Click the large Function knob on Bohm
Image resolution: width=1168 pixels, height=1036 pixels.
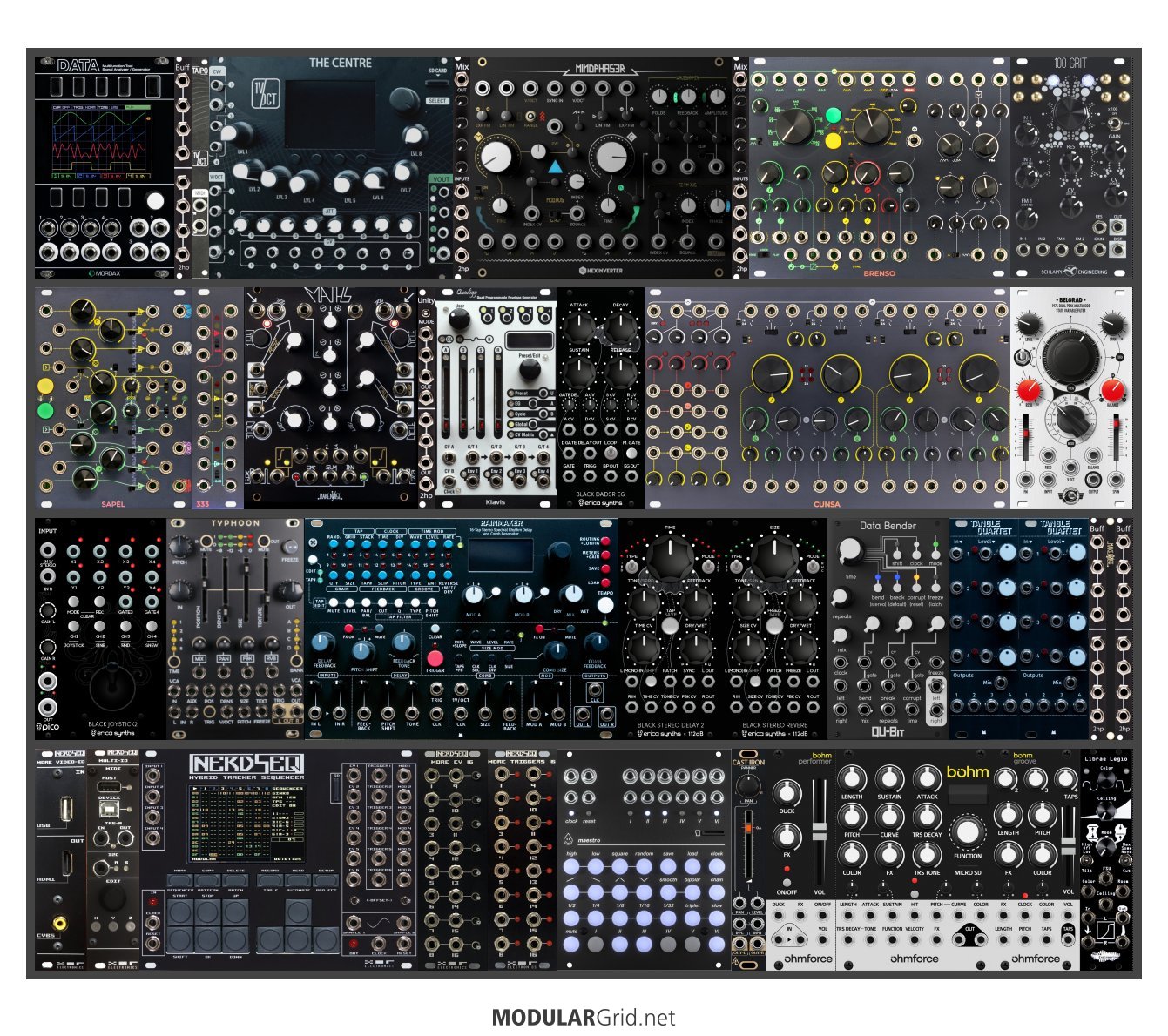[x=967, y=832]
